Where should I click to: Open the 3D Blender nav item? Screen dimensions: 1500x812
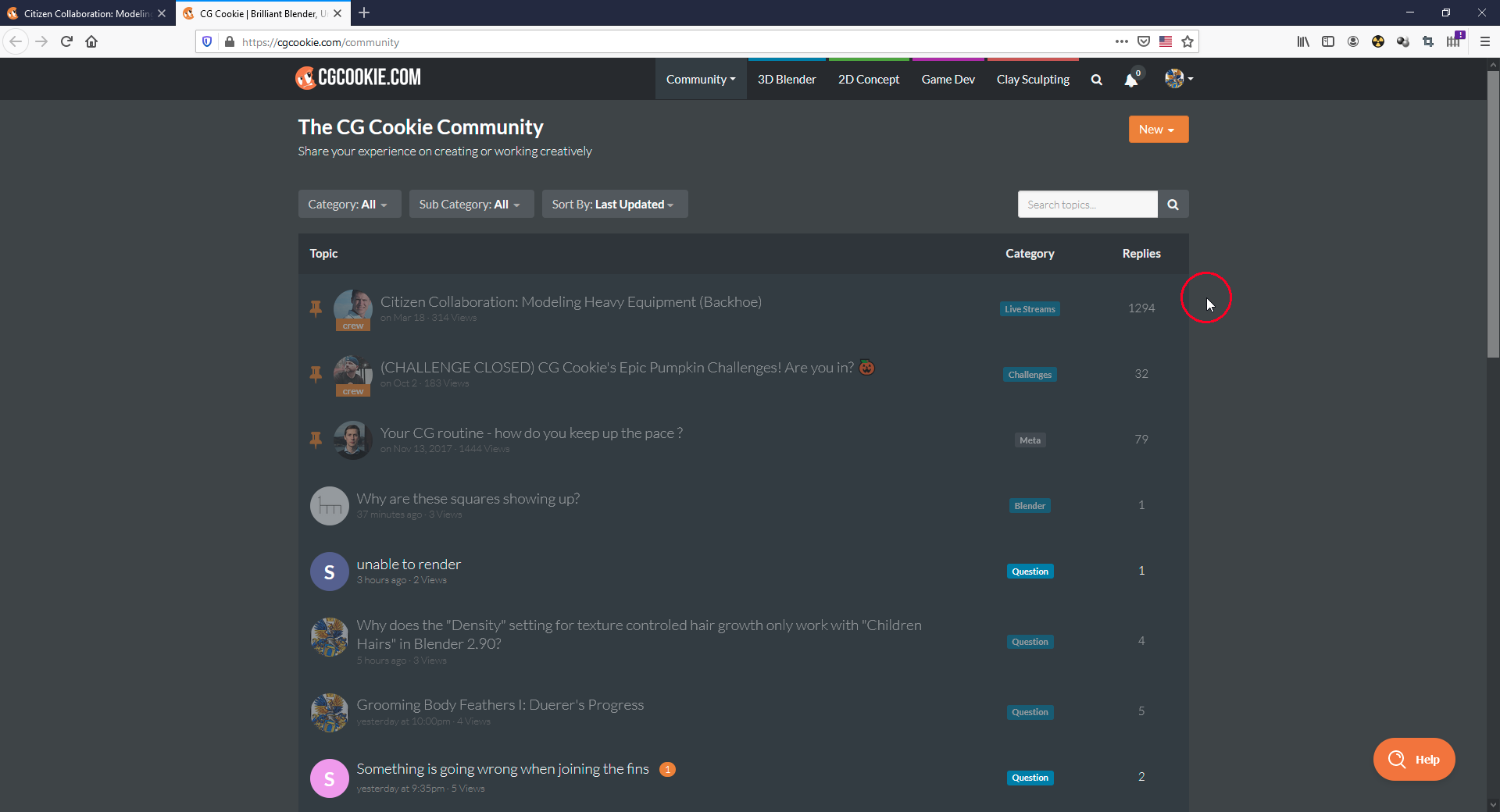pos(787,79)
